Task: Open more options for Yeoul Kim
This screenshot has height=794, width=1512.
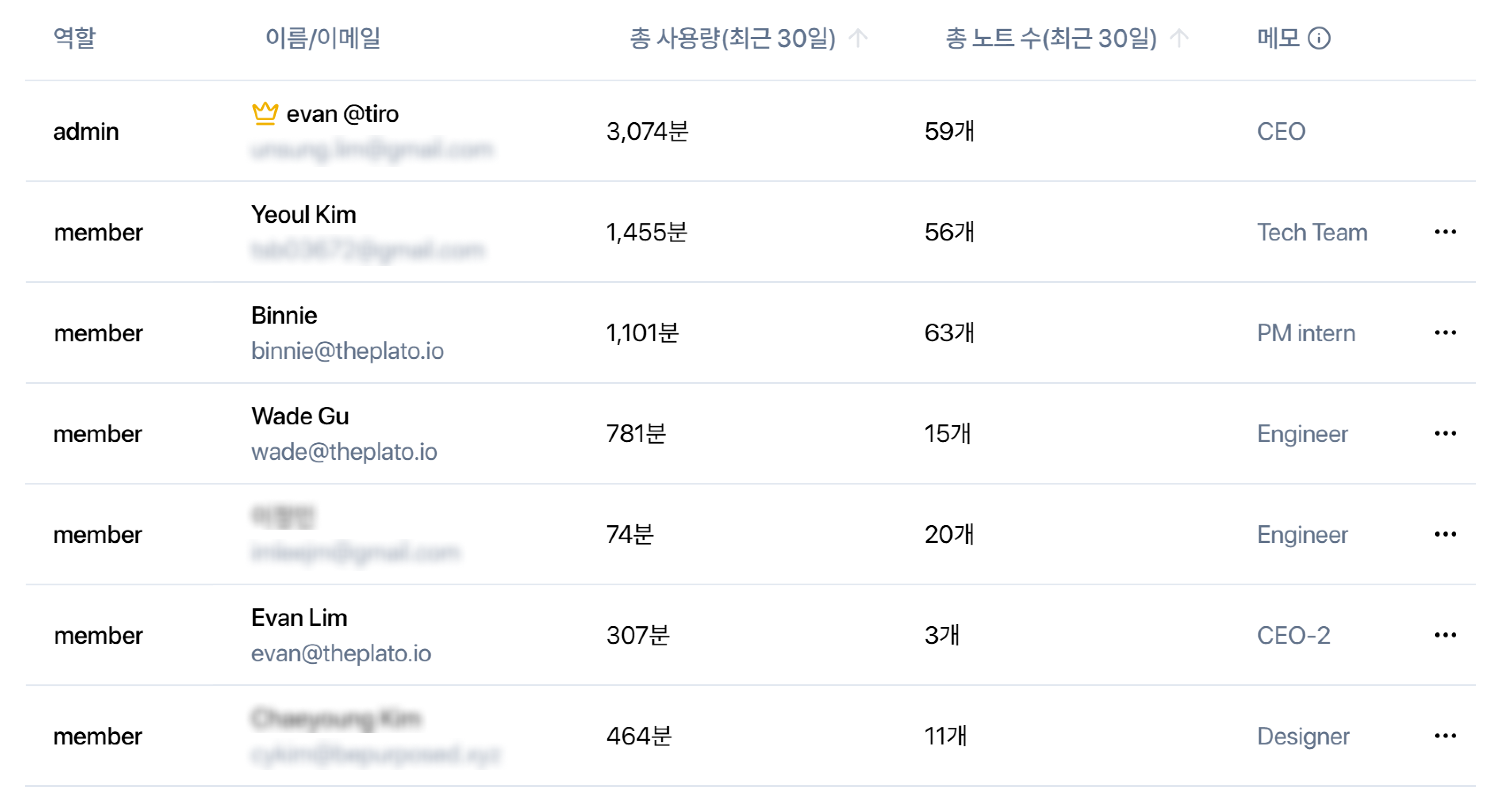Action: point(1444,232)
